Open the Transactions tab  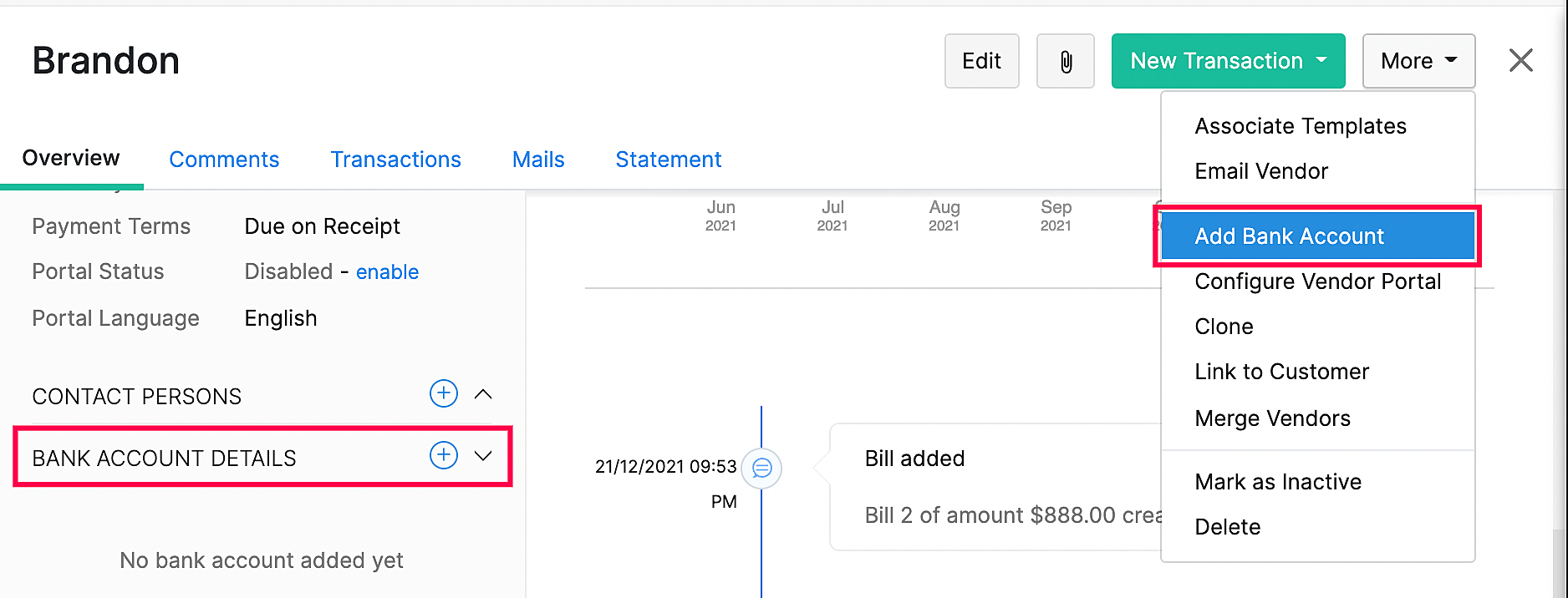click(x=395, y=160)
